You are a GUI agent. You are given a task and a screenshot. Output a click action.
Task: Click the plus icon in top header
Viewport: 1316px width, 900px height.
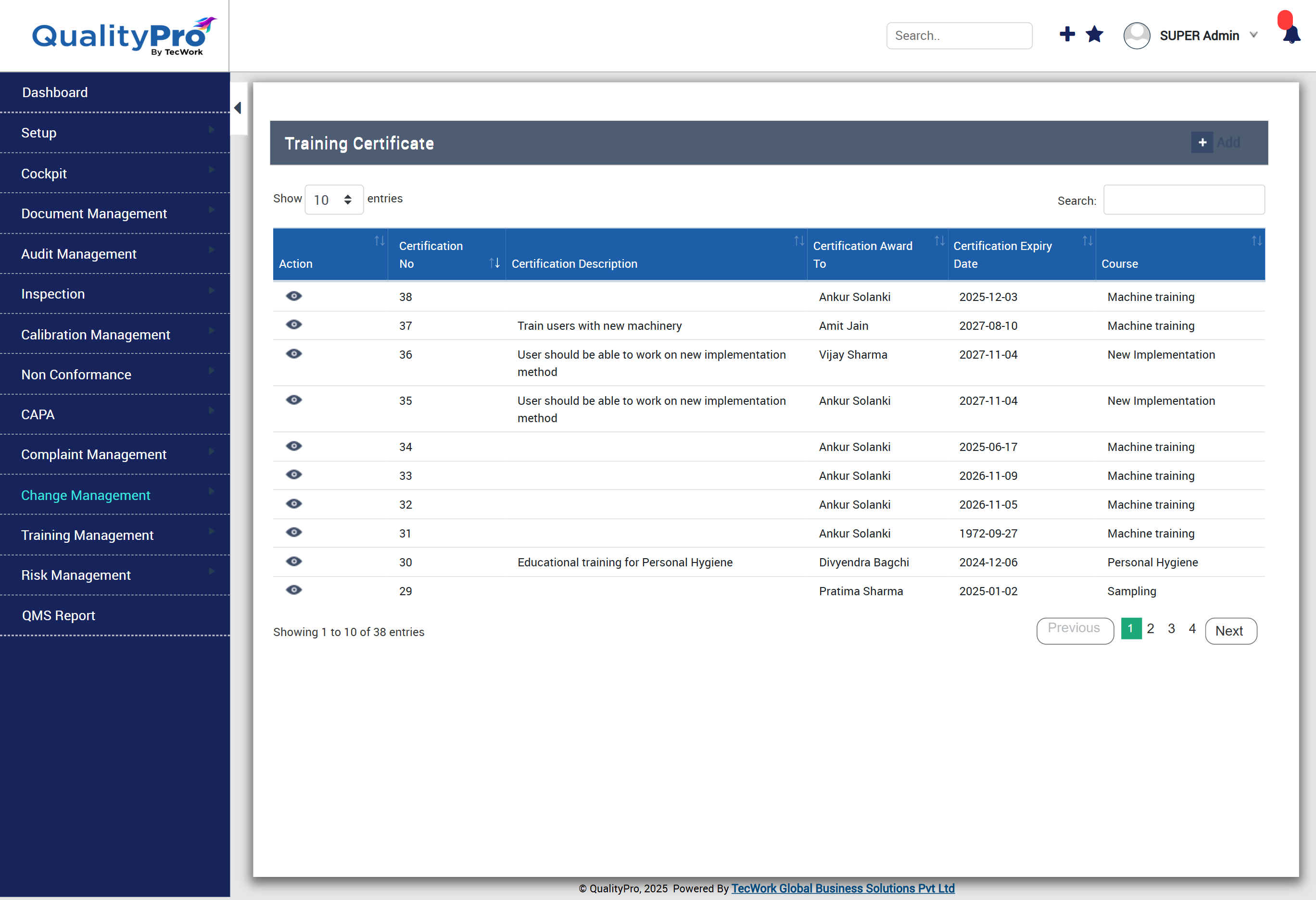click(1067, 34)
